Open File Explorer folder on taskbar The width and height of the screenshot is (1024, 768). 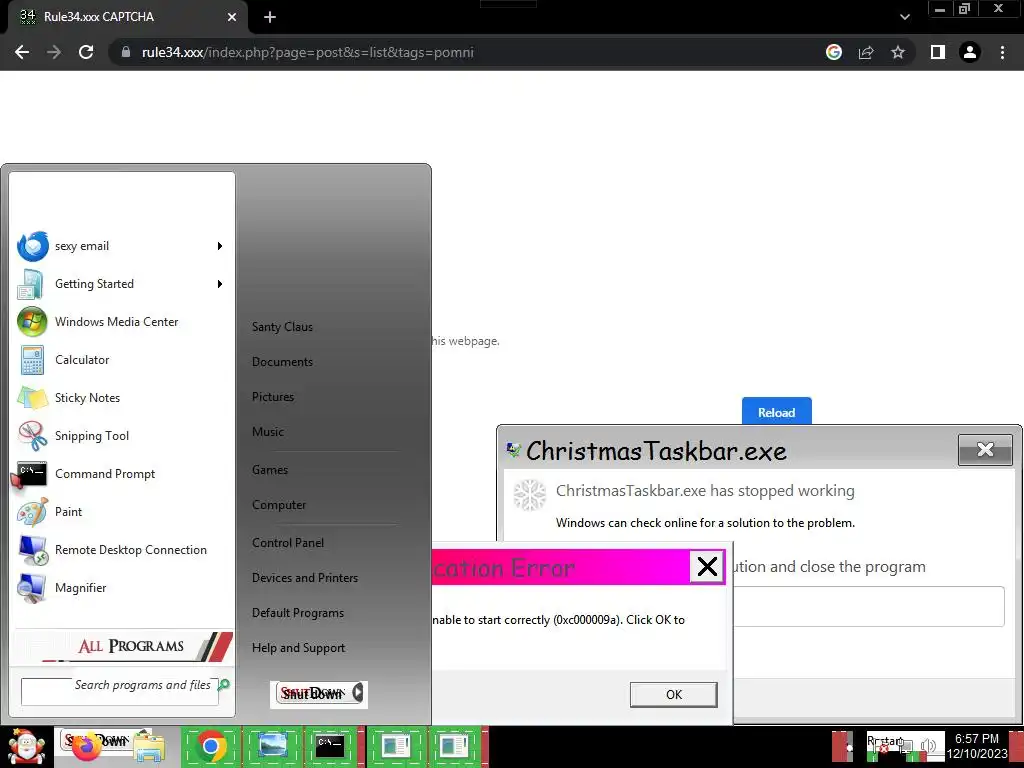pos(148,748)
